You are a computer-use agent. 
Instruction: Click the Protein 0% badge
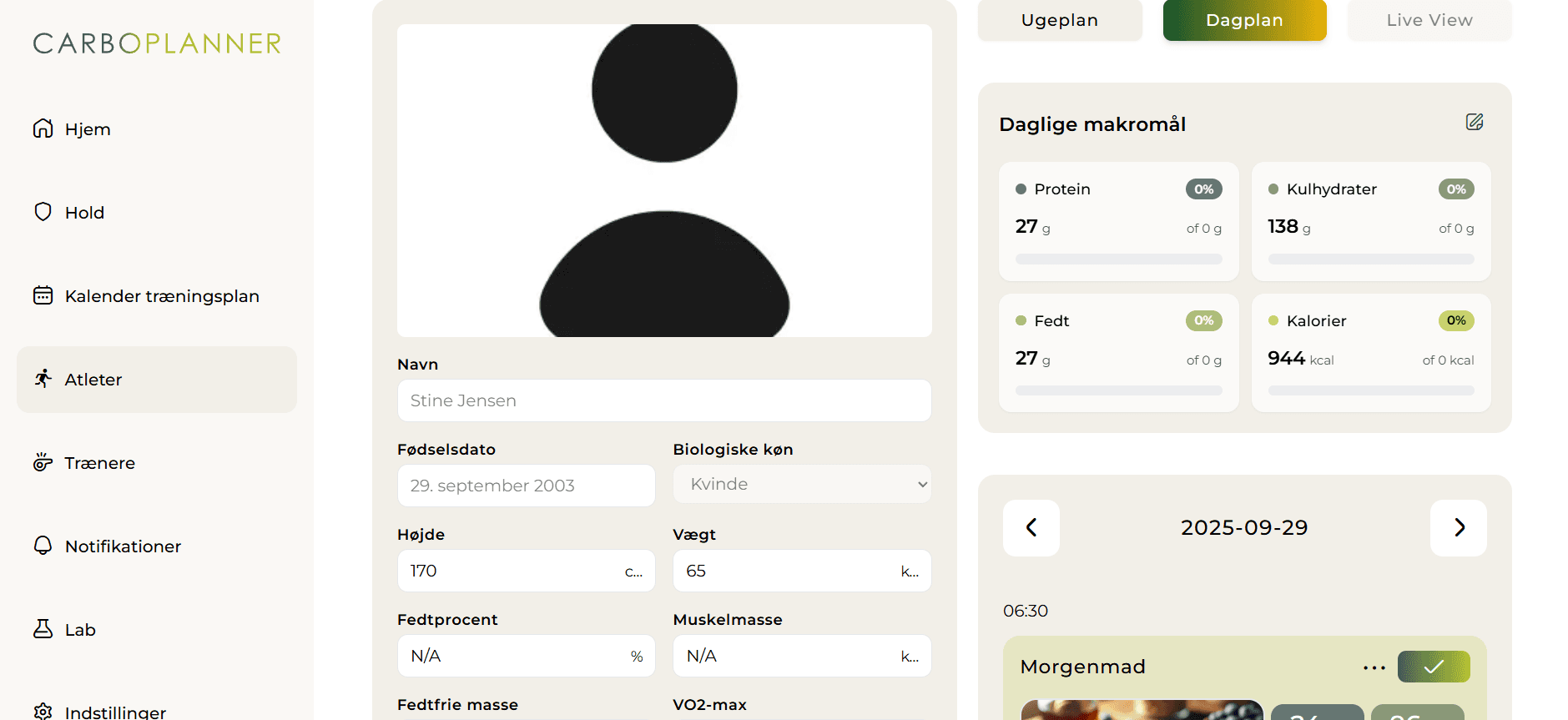click(1204, 189)
